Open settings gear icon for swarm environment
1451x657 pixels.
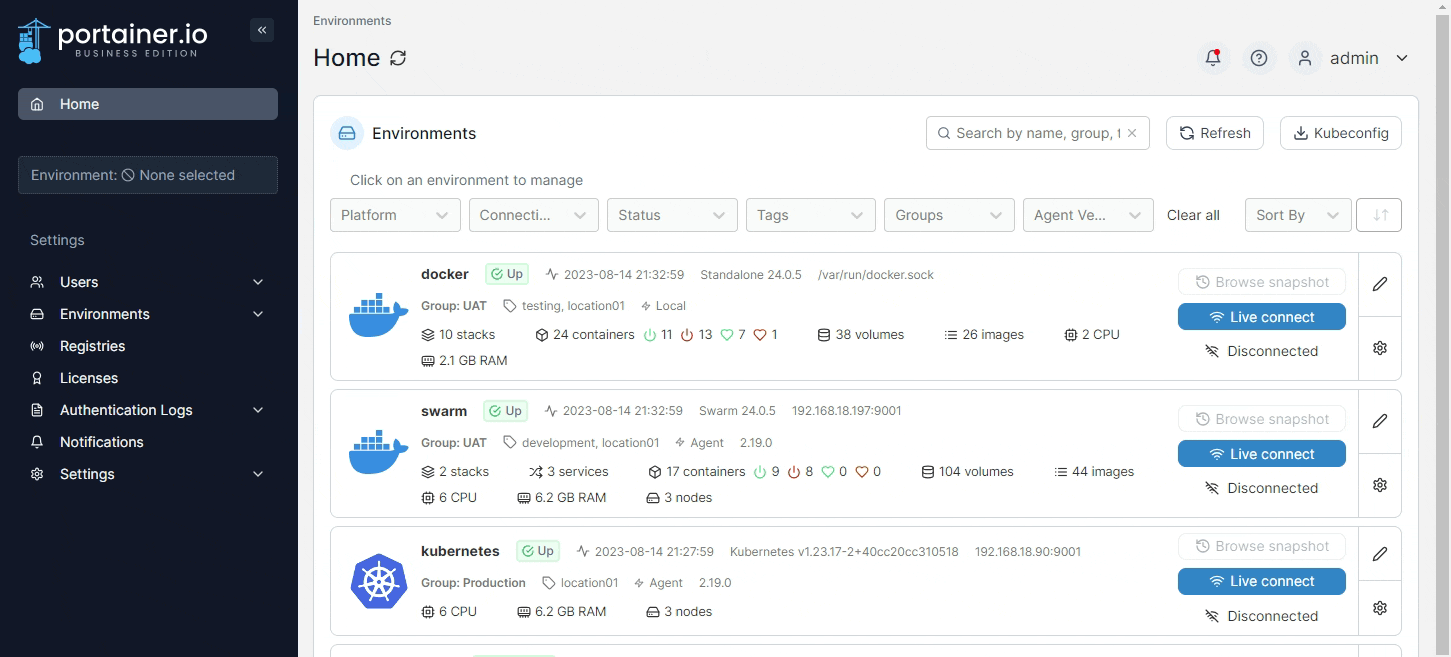[1380, 485]
